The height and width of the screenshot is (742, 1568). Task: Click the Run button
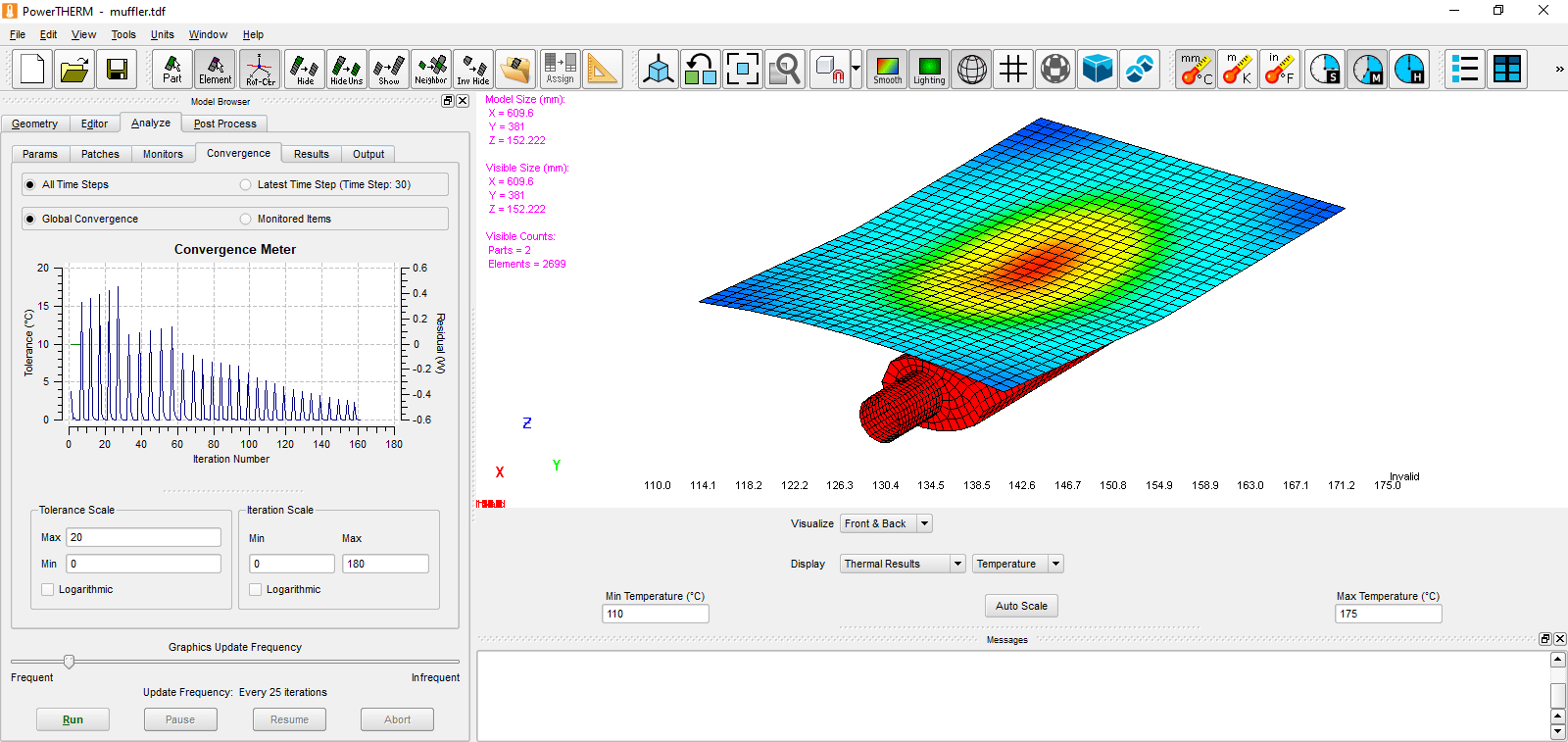point(73,719)
